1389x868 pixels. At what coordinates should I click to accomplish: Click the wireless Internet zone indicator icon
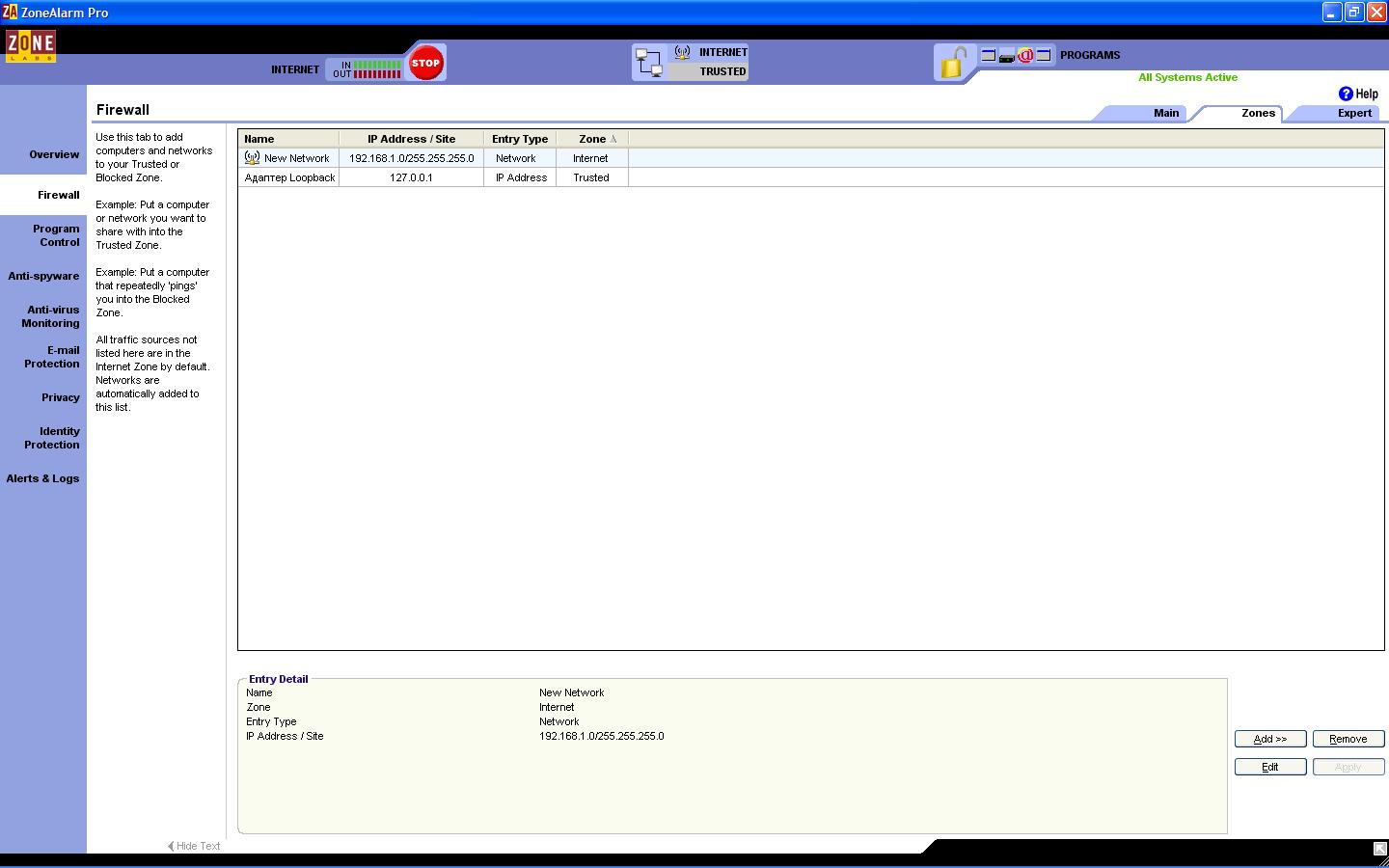[x=682, y=52]
